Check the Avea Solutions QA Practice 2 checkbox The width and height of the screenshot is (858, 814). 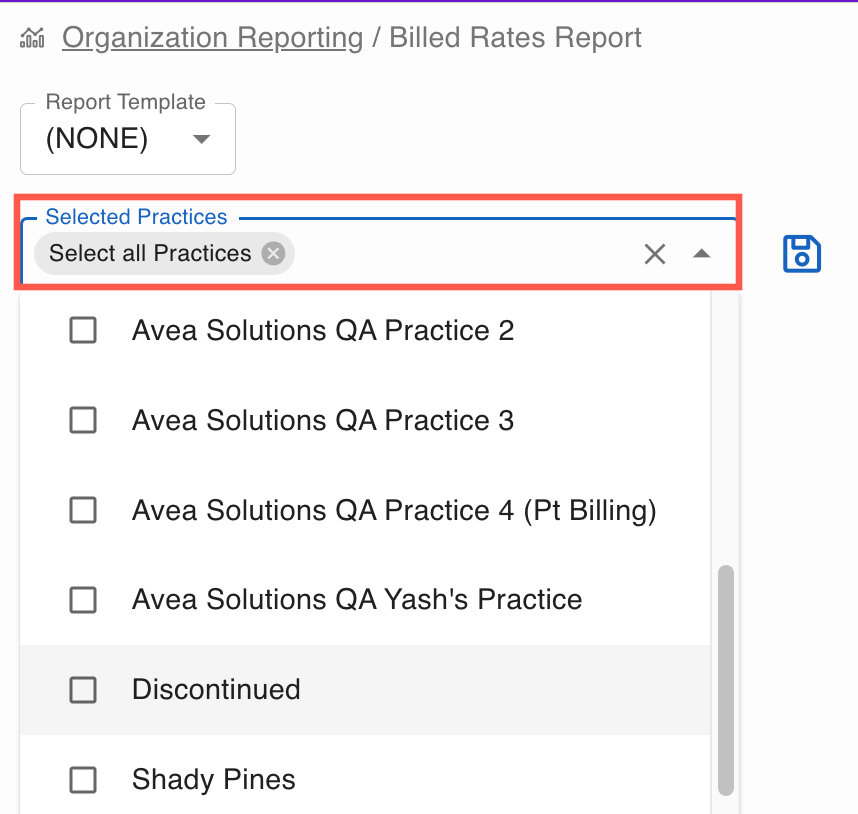[83, 330]
